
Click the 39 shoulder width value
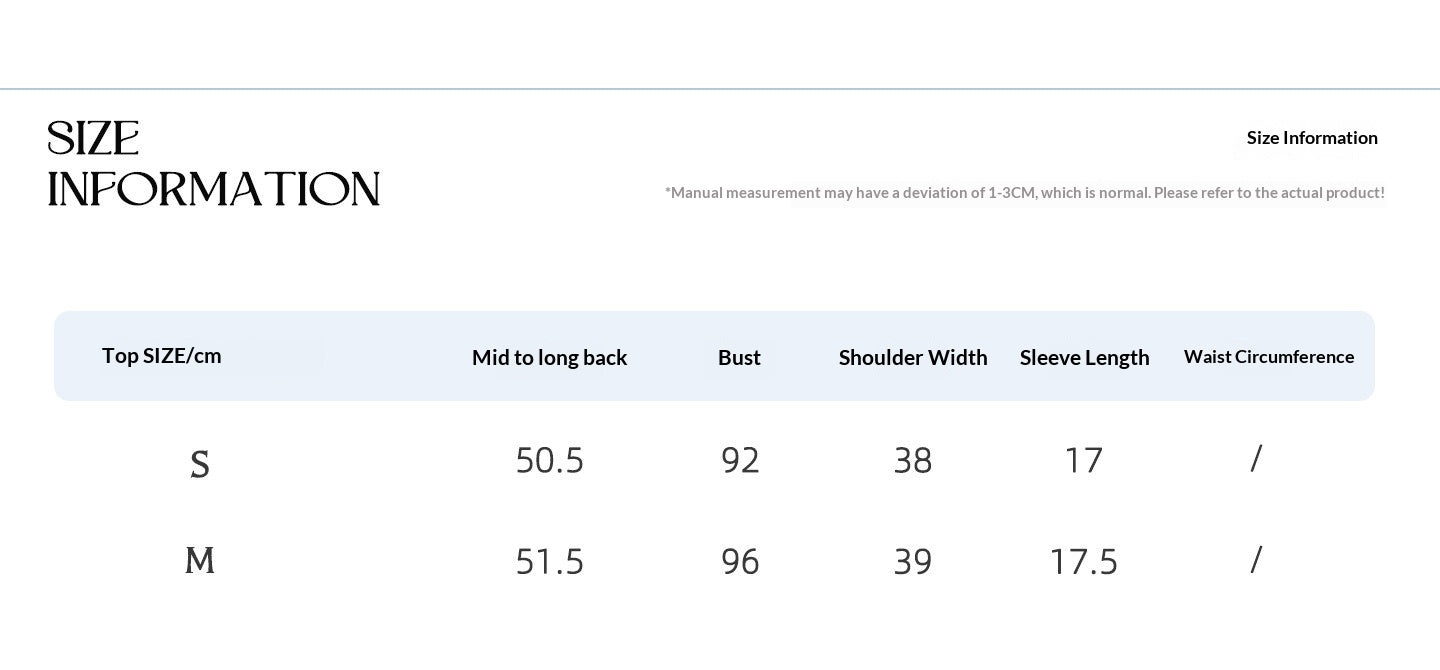(x=913, y=561)
